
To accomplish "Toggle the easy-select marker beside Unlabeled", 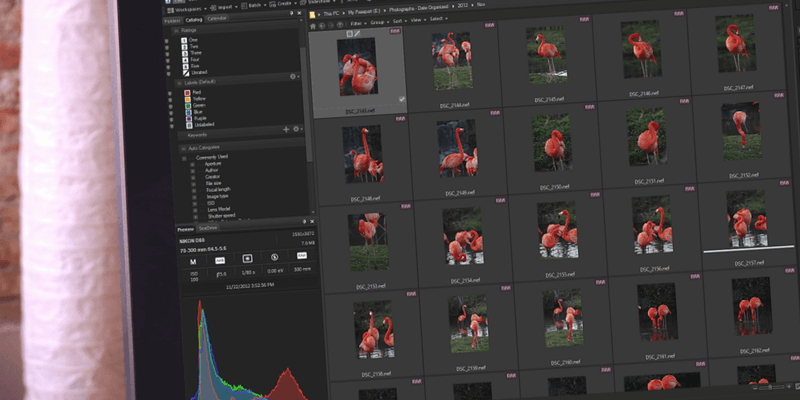I will click(171, 127).
